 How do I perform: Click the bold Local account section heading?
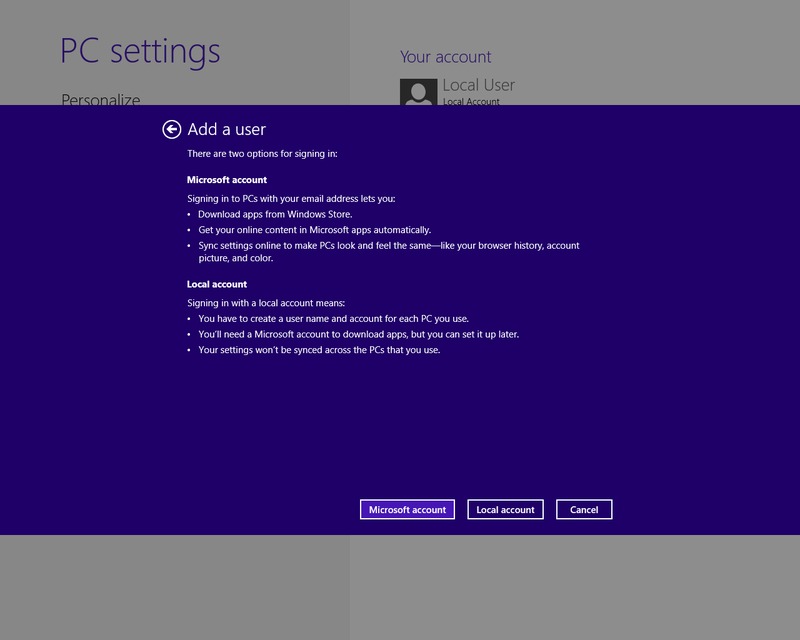click(x=217, y=284)
